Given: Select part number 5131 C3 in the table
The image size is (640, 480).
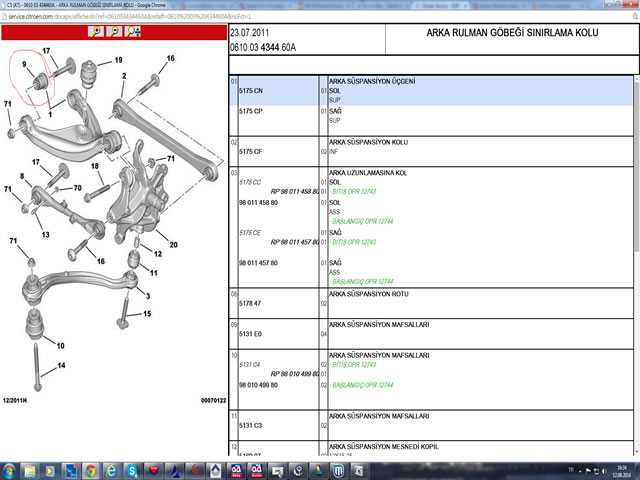Looking at the screenshot, I should coord(250,425).
